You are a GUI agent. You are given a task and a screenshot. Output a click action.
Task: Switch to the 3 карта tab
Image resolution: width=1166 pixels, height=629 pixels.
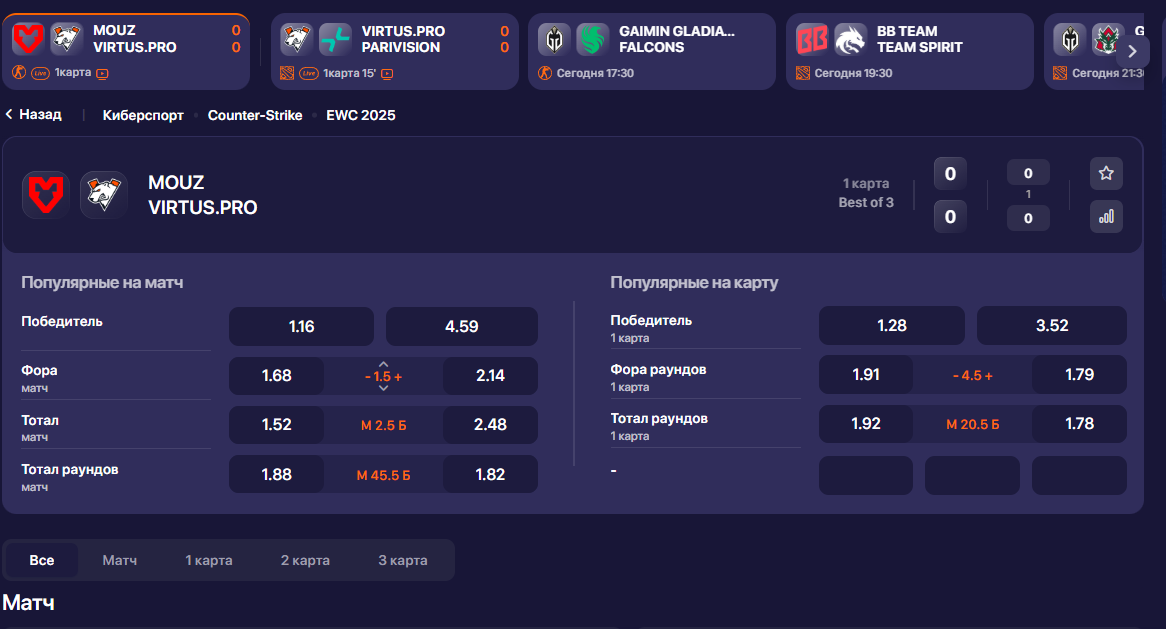click(x=403, y=560)
